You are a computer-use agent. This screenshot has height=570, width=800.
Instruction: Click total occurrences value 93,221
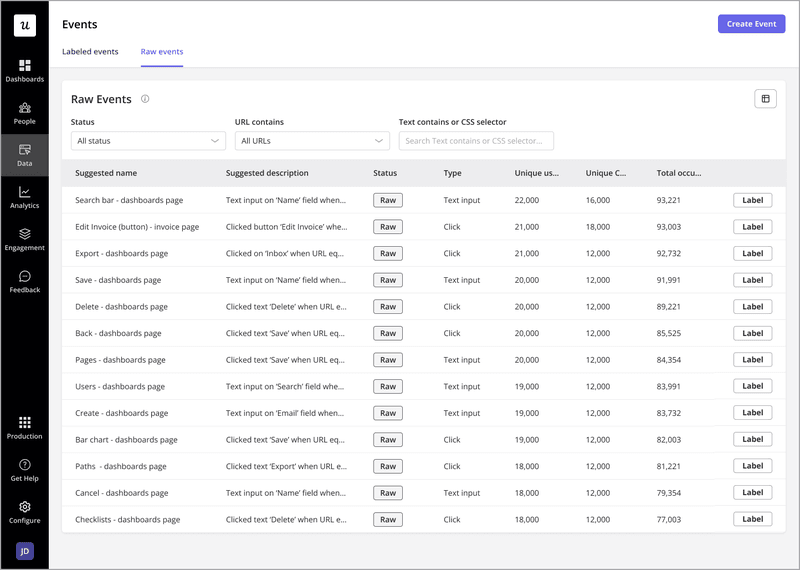668,200
